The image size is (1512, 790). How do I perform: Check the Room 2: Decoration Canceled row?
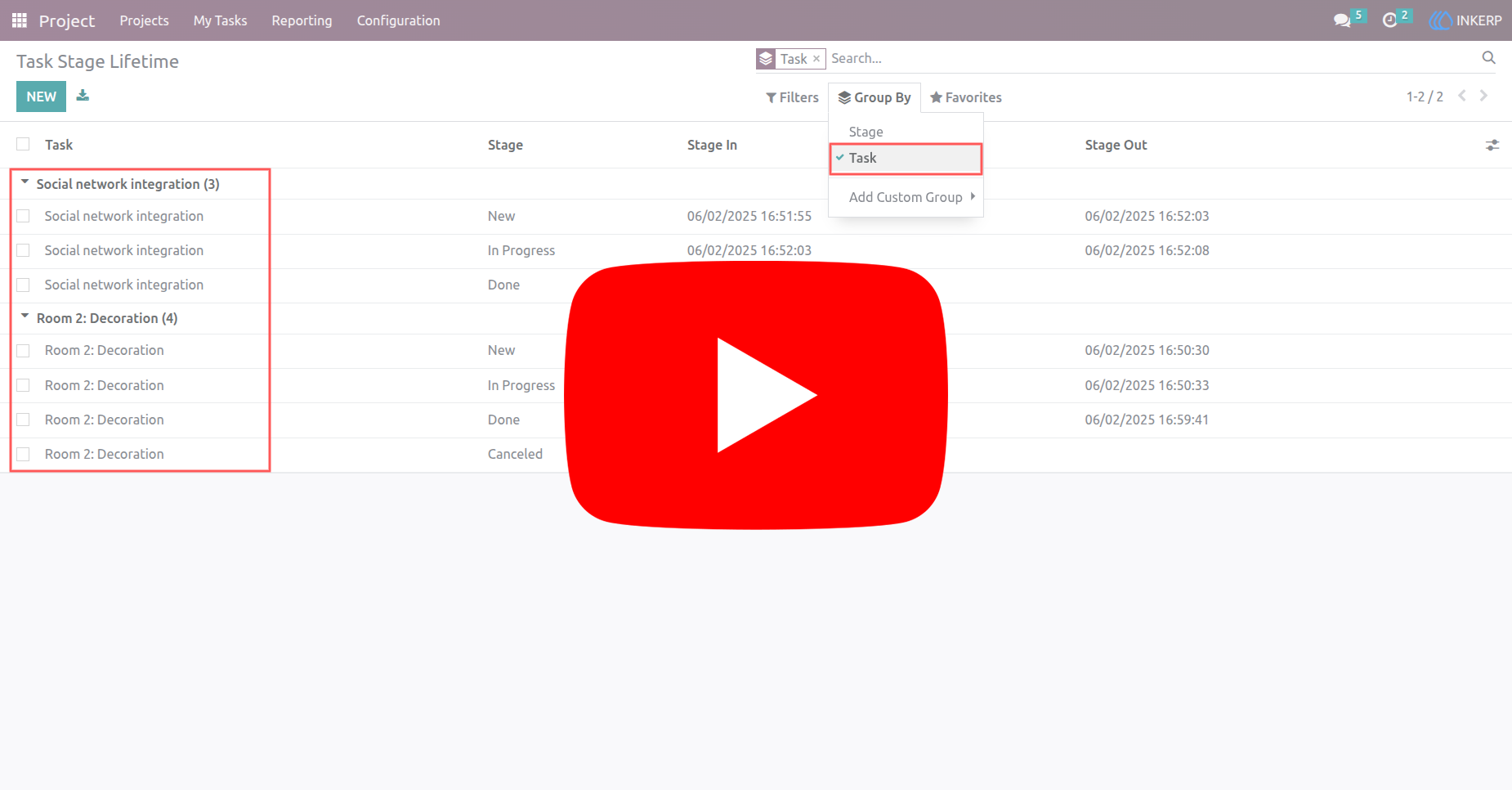pos(23,454)
